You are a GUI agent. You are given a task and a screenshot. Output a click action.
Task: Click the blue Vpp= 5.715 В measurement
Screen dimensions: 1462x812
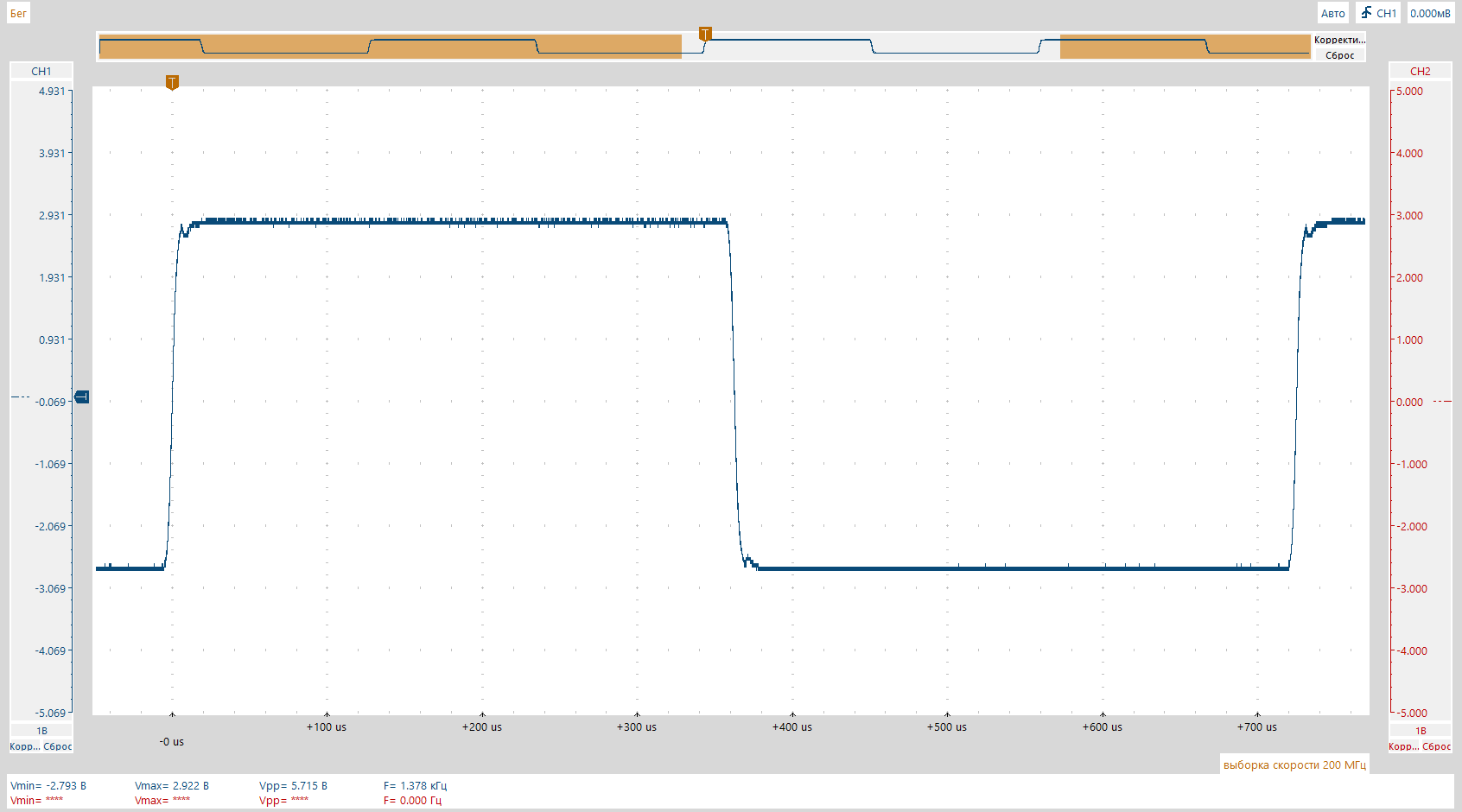coord(294,785)
